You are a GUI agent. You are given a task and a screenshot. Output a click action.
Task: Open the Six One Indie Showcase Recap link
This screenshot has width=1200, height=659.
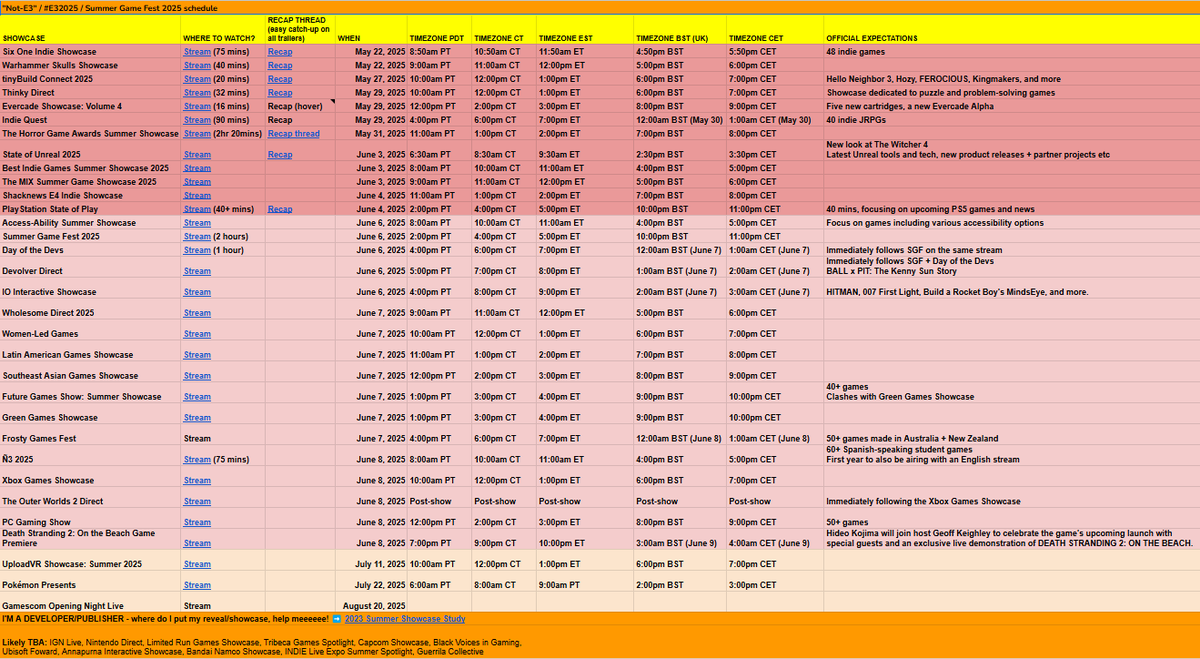click(280, 51)
